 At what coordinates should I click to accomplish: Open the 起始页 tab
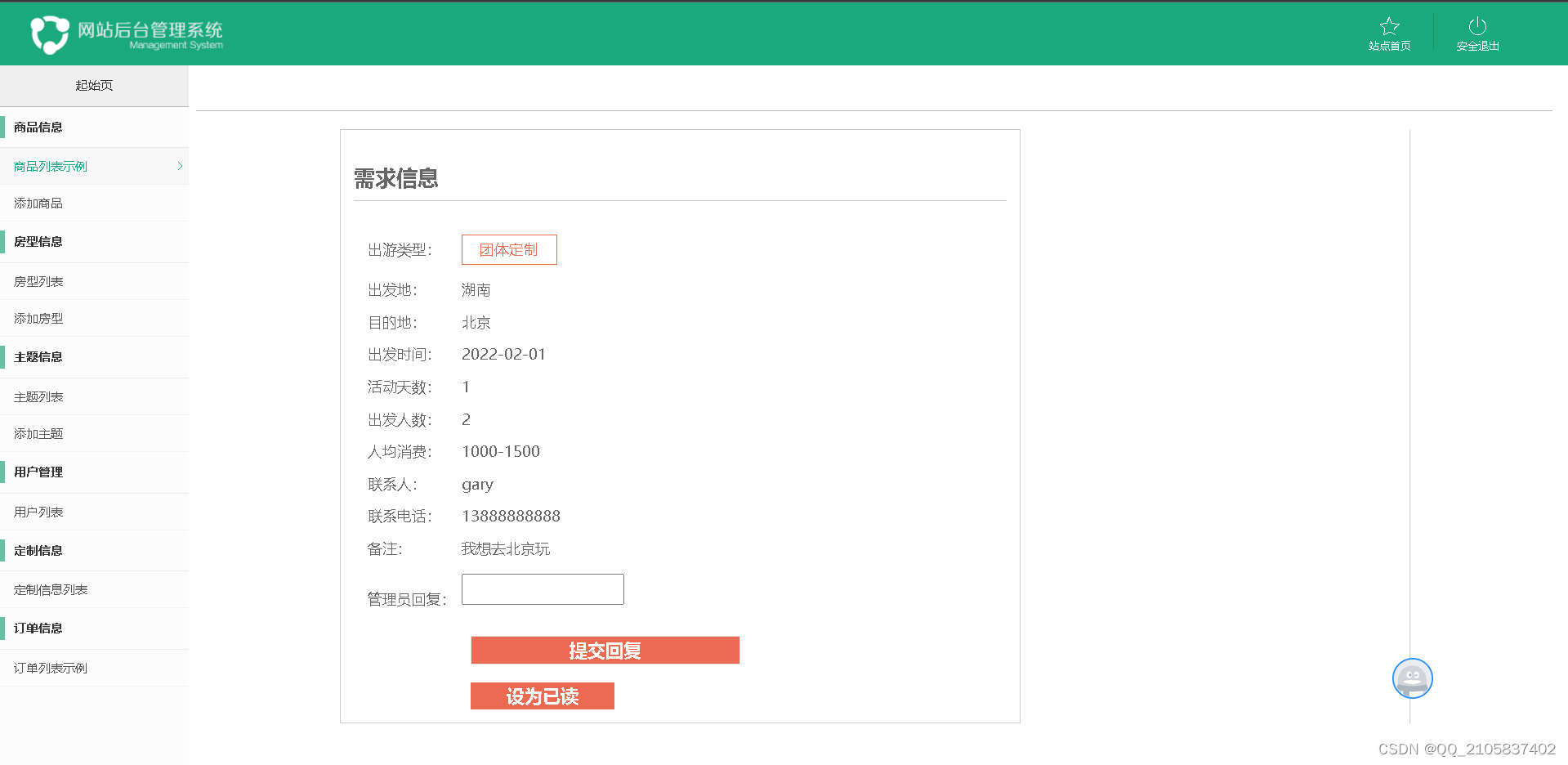[x=94, y=86]
